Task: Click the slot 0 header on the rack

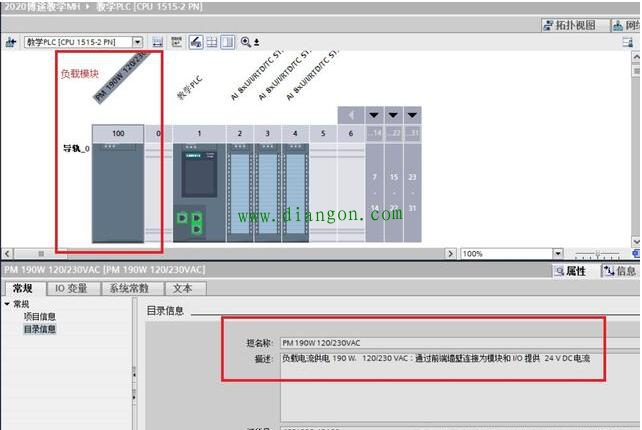Action: [x=158, y=134]
